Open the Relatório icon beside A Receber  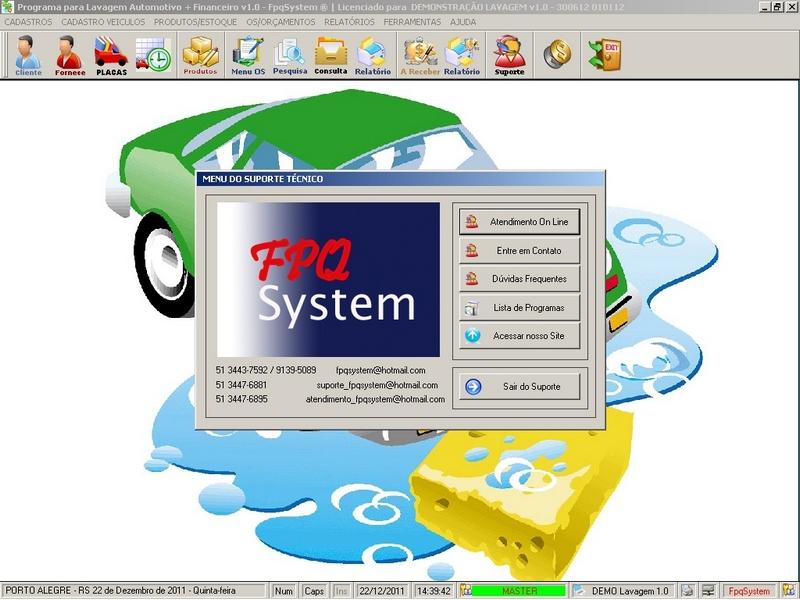coord(462,56)
